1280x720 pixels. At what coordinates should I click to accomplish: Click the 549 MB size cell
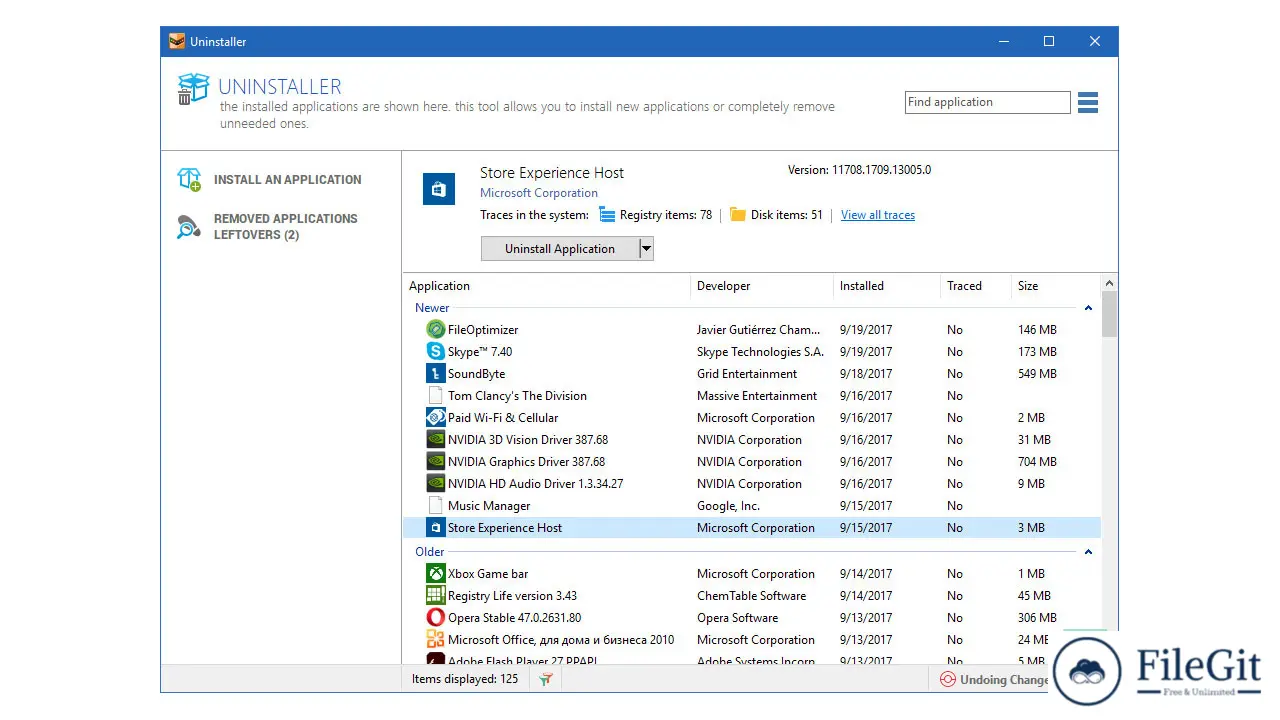[1037, 374]
